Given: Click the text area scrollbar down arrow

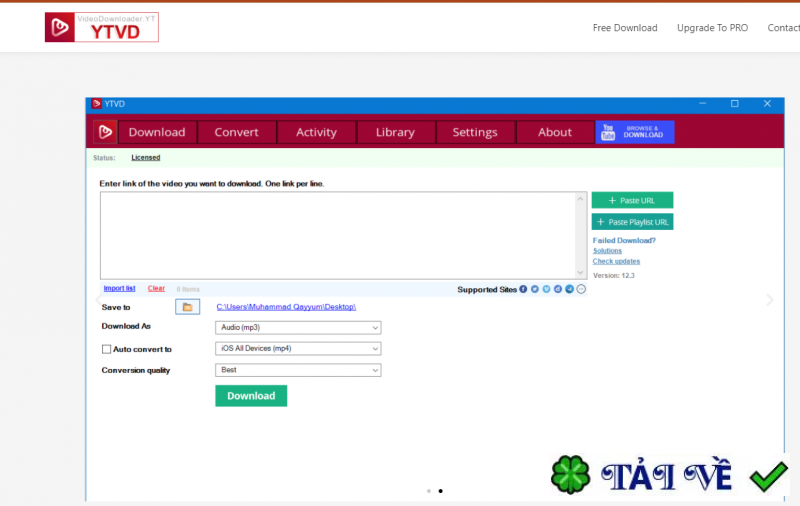Looking at the screenshot, I should point(581,272).
